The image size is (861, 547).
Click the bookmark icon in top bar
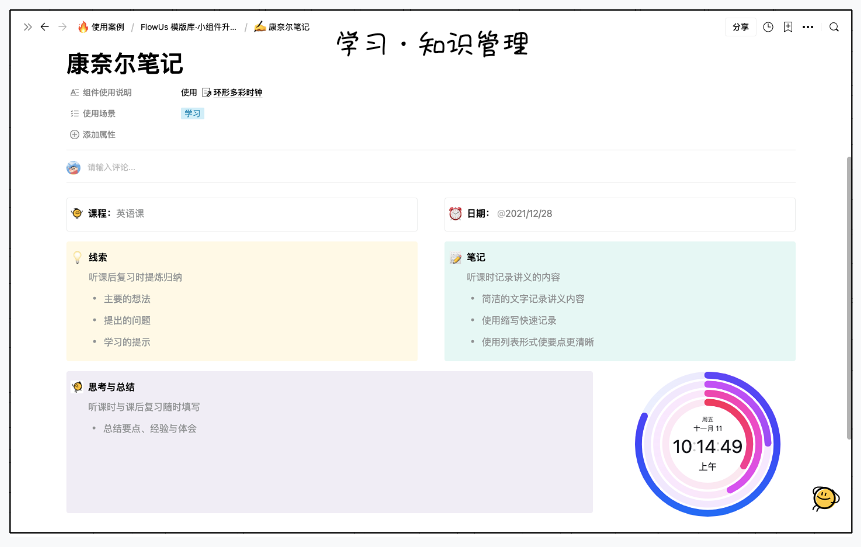(788, 27)
